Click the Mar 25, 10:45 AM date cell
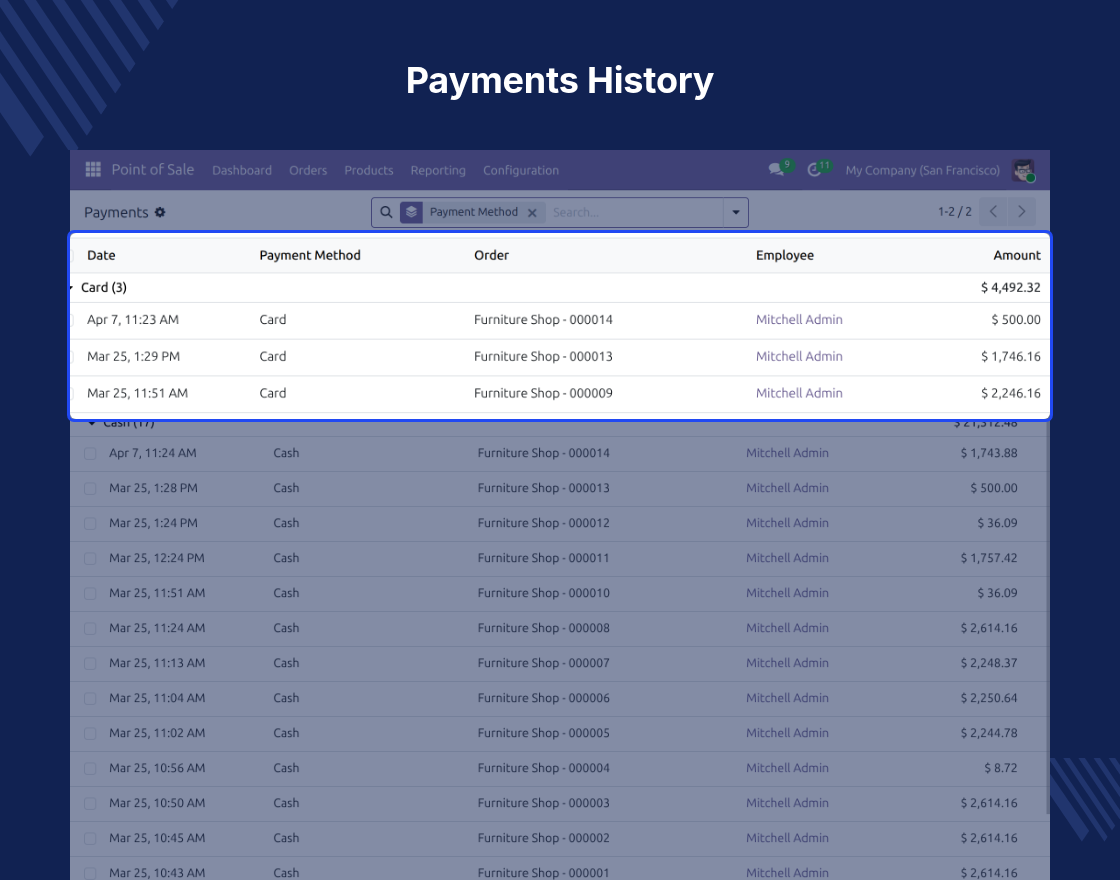Screen dimensions: 1120x880 pos(157,838)
